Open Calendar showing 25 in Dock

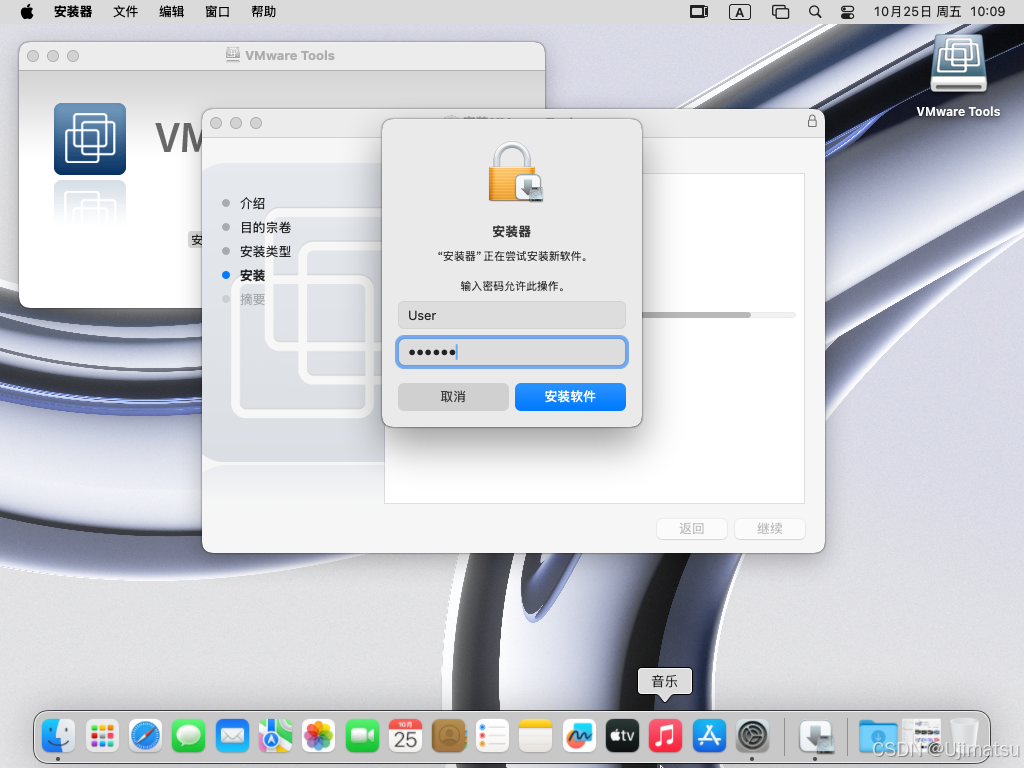(406, 735)
